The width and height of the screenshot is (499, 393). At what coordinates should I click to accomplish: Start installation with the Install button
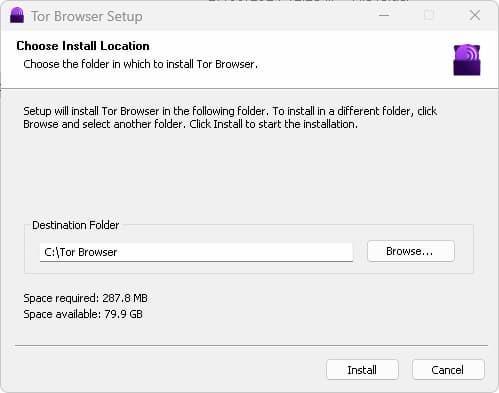pyautogui.click(x=362, y=370)
